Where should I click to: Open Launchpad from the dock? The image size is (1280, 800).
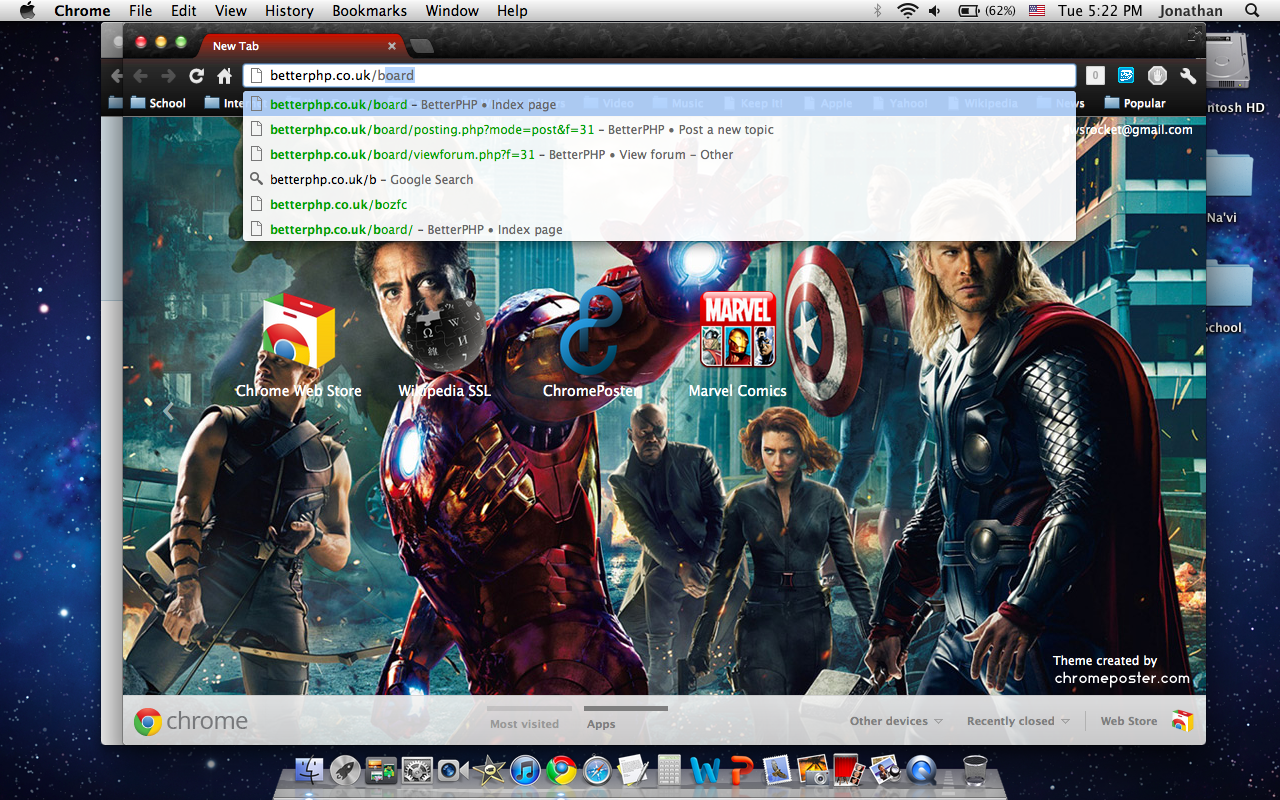(x=346, y=770)
